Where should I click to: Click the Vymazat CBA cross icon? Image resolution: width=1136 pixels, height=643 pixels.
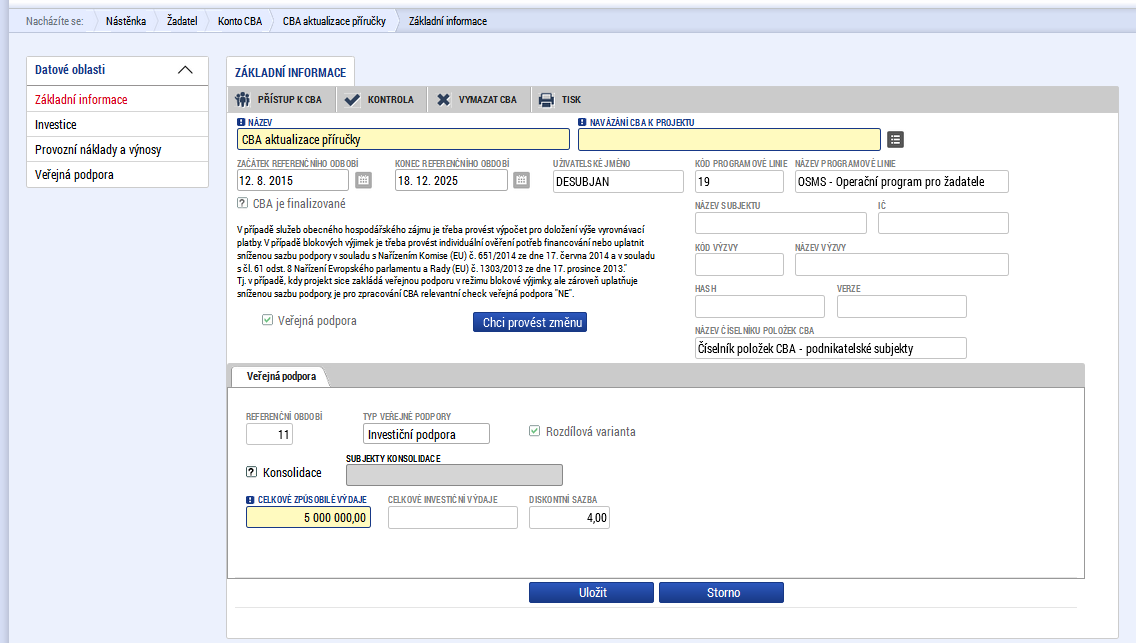tap(443, 100)
